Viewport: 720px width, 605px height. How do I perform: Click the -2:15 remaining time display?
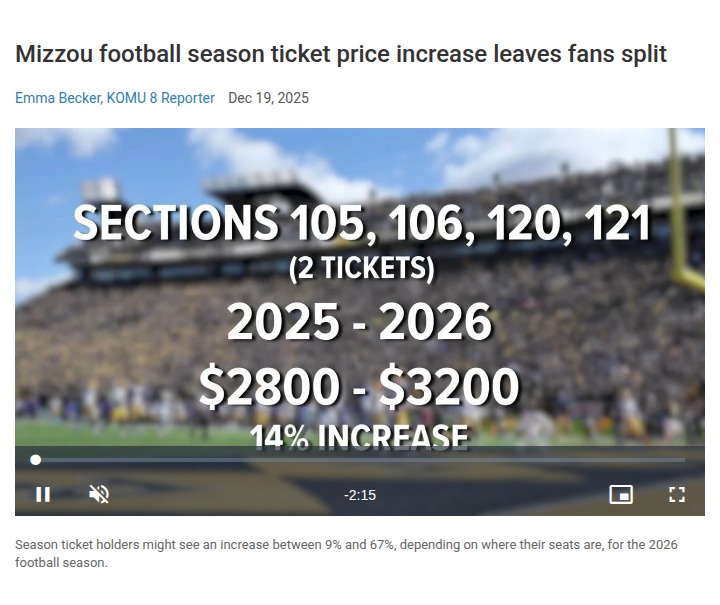pos(360,495)
